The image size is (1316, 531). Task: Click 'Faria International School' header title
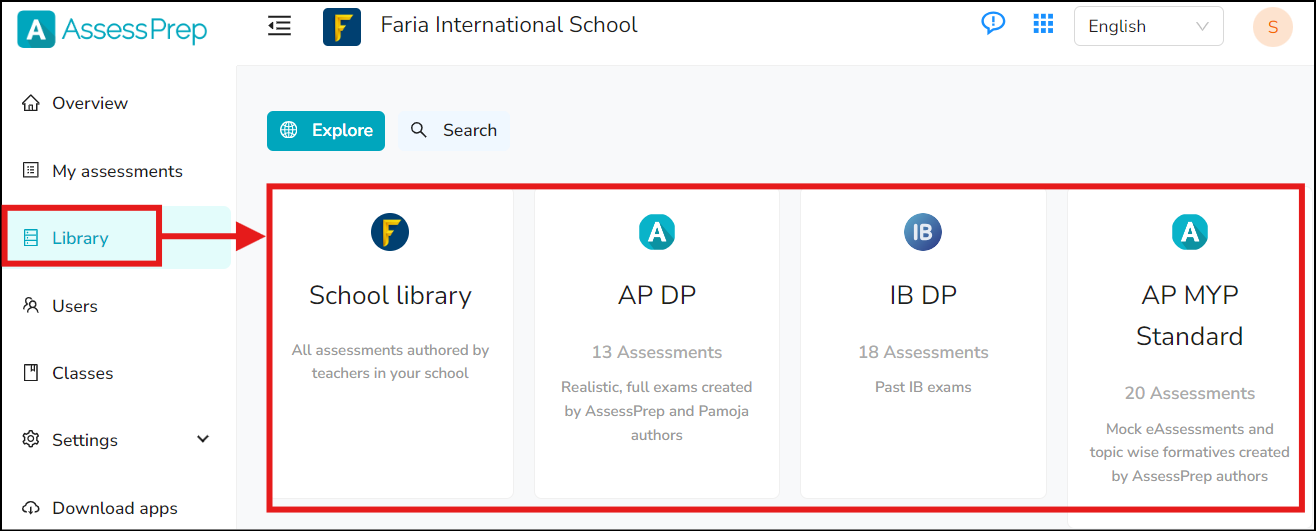point(509,25)
